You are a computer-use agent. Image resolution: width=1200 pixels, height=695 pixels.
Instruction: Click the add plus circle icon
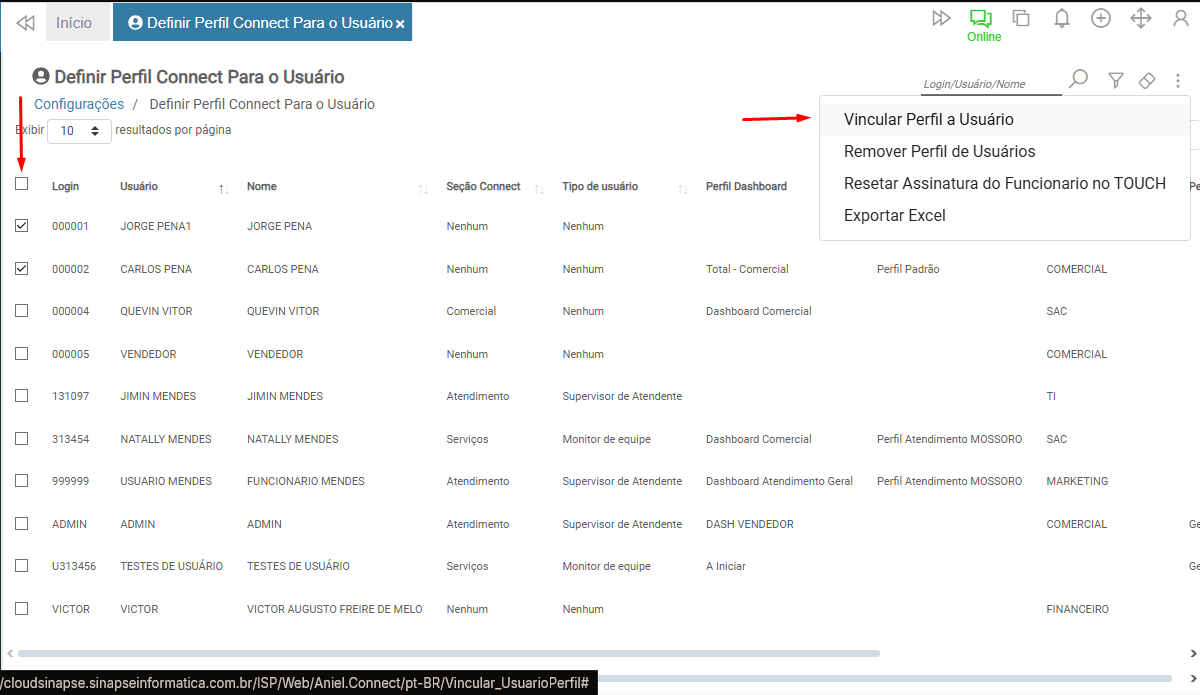[x=1101, y=18]
